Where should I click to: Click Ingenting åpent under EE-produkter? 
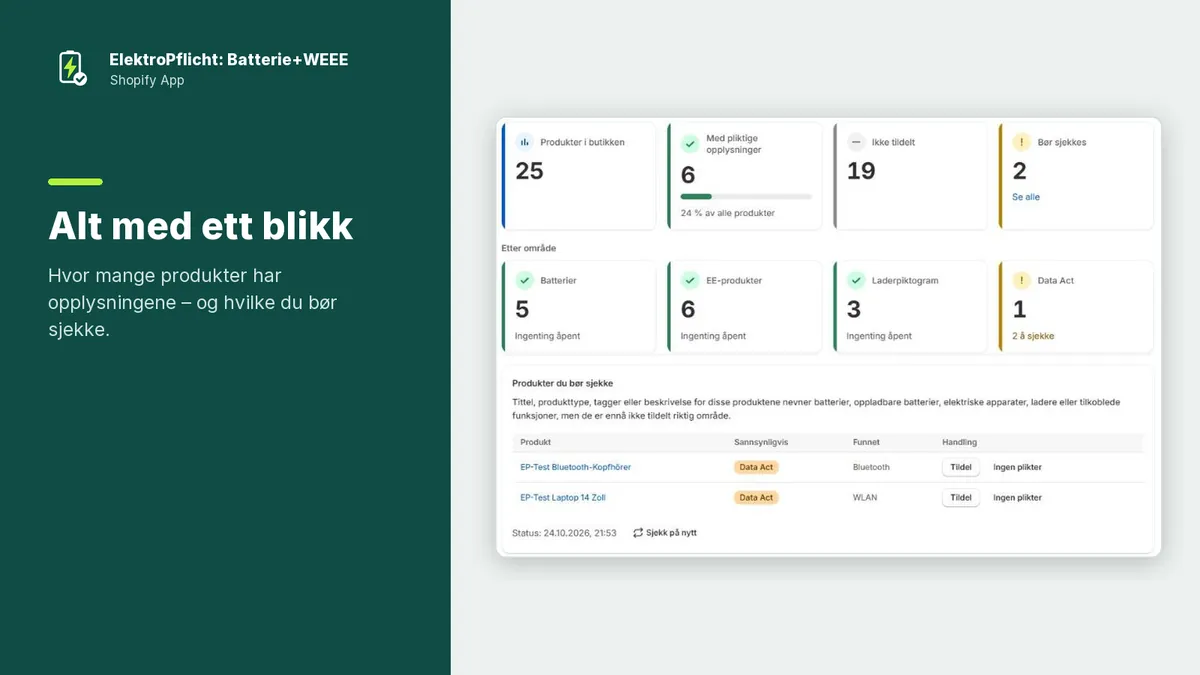713,336
